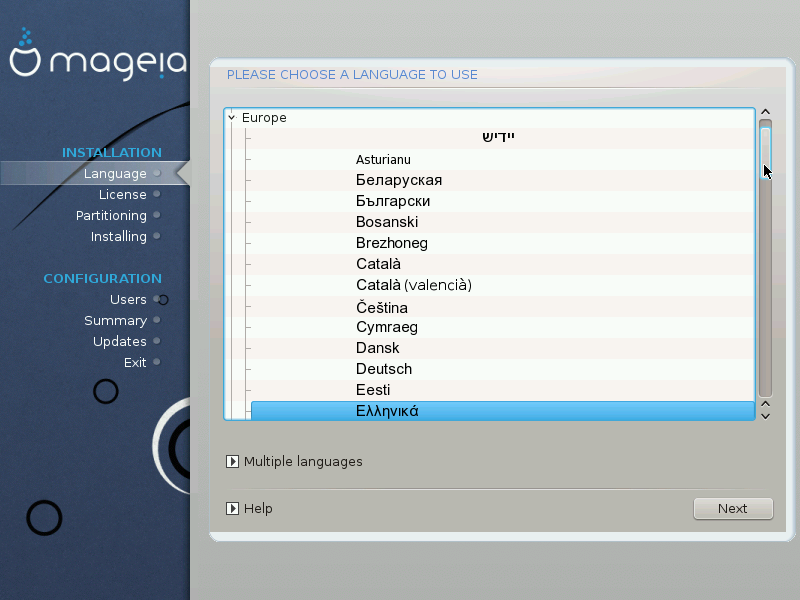Click the Users step in sidebar
The width and height of the screenshot is (800, 600).
coord(128,299)
